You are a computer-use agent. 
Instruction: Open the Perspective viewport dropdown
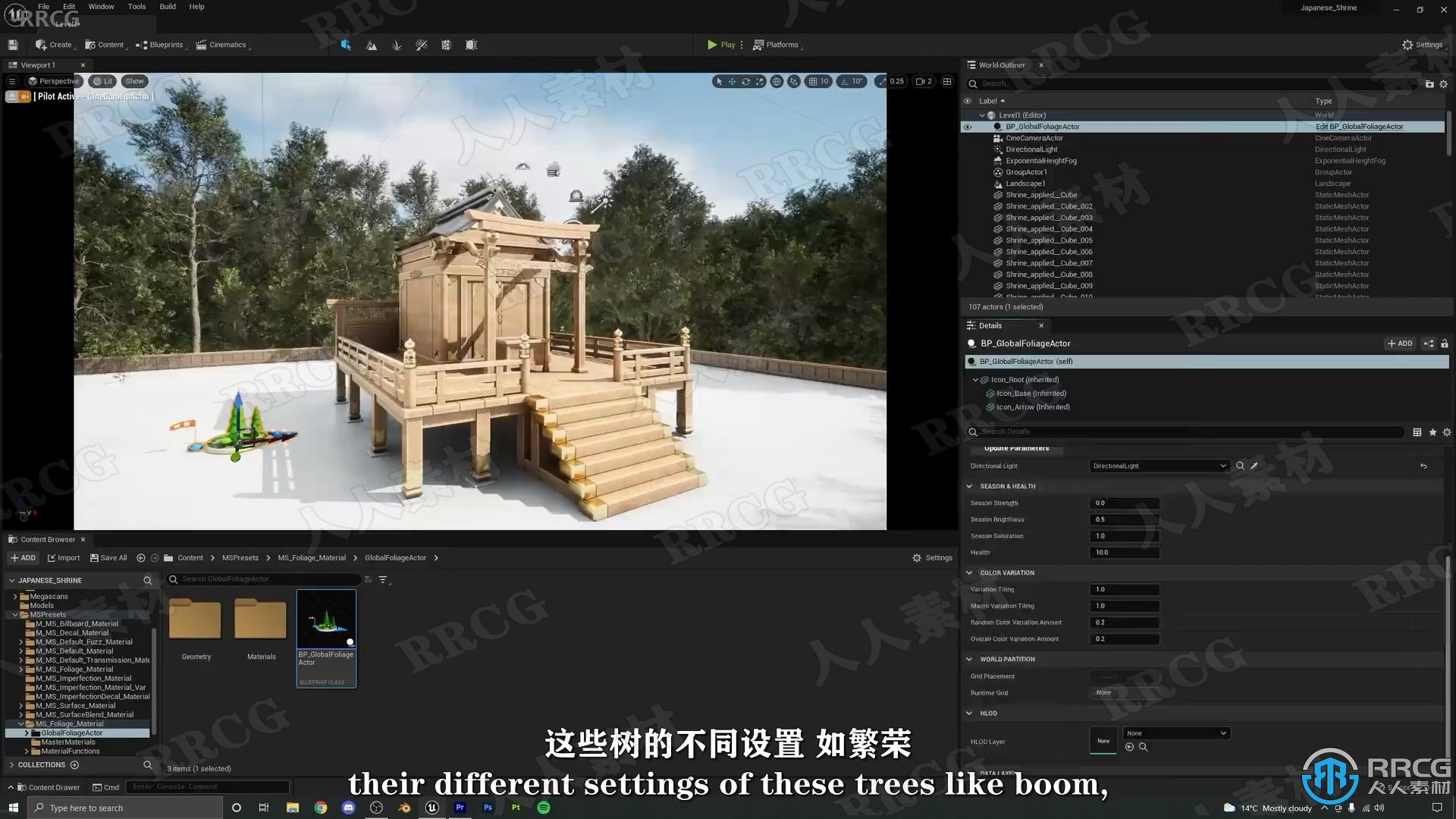(53, 81)
